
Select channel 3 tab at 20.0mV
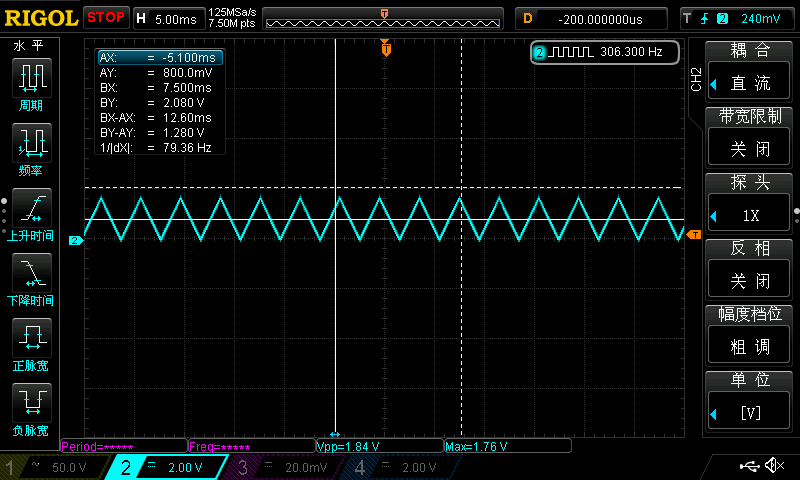click(284, 467)
